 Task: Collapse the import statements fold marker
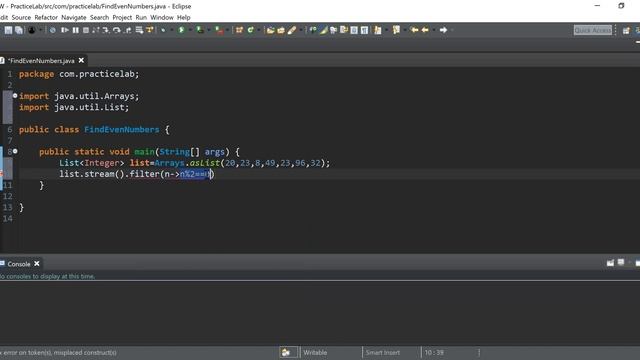click(15, 96)
